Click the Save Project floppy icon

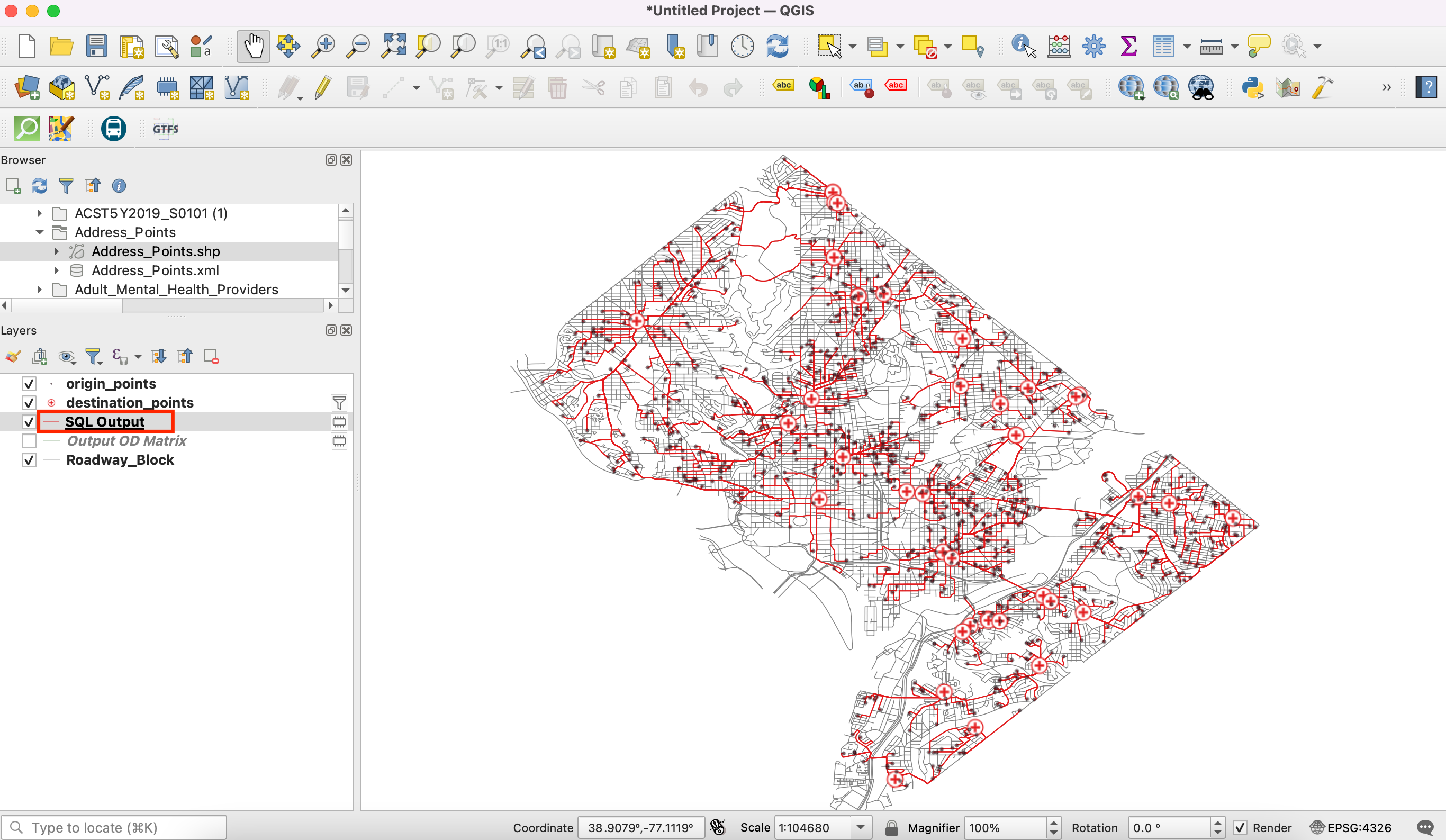[96, 46]
